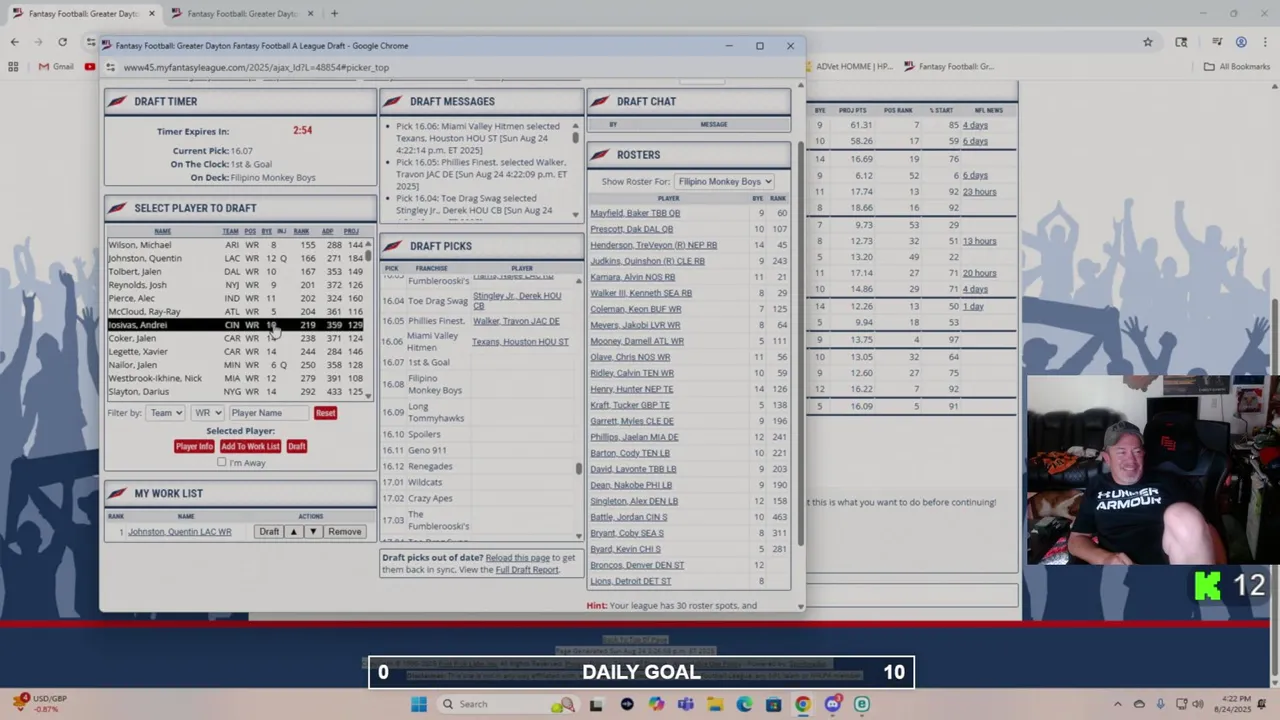Screen dimensions: 1280x720
Task: Select Reynolds, Josh in player list
Action: coord(236,285)
